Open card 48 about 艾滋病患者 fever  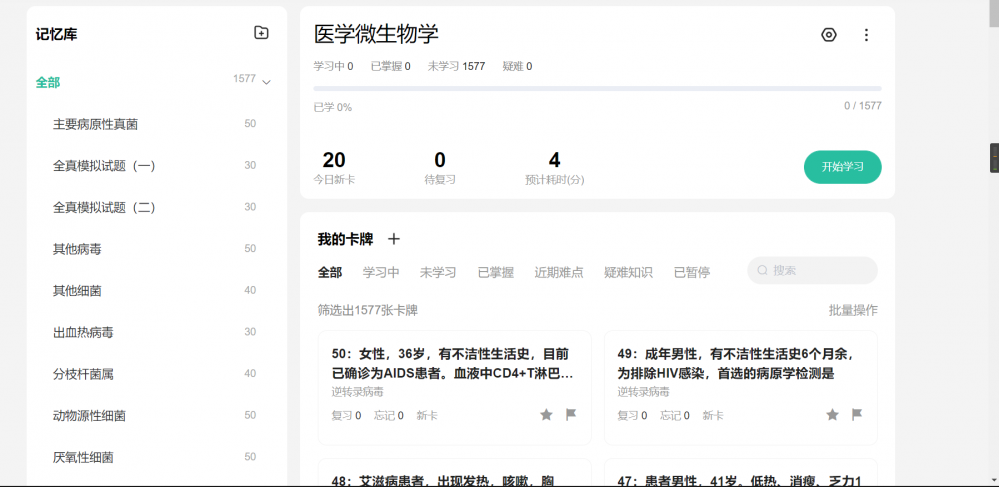[x=454, y=472]
